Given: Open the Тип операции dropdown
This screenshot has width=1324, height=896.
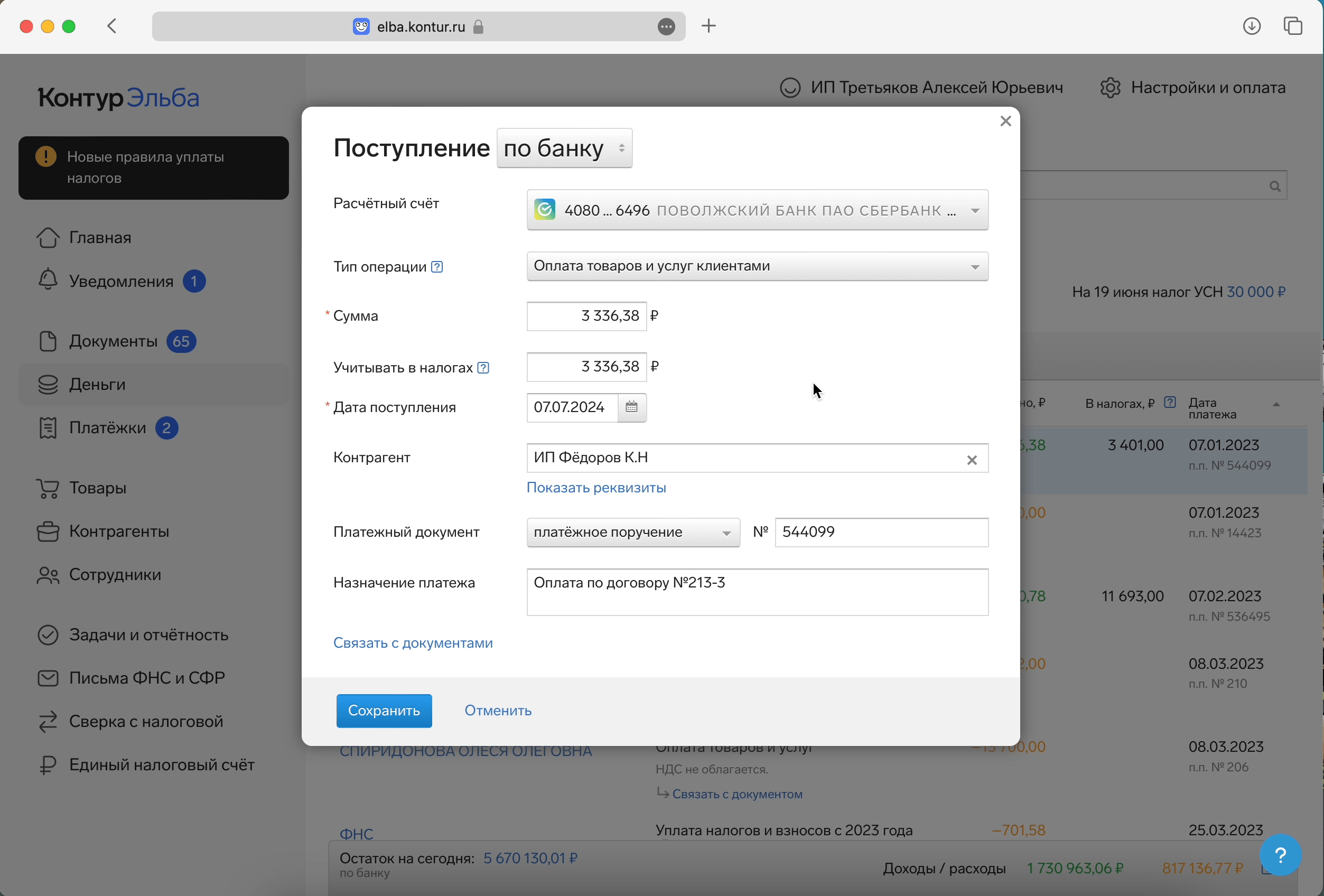Looking at the screenshot, I should [x=757, y=266].
